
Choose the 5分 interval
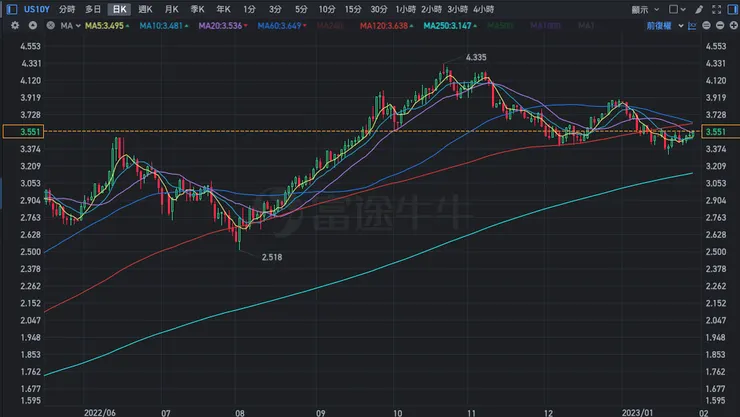pyautogui.click(x=301, y=9)
